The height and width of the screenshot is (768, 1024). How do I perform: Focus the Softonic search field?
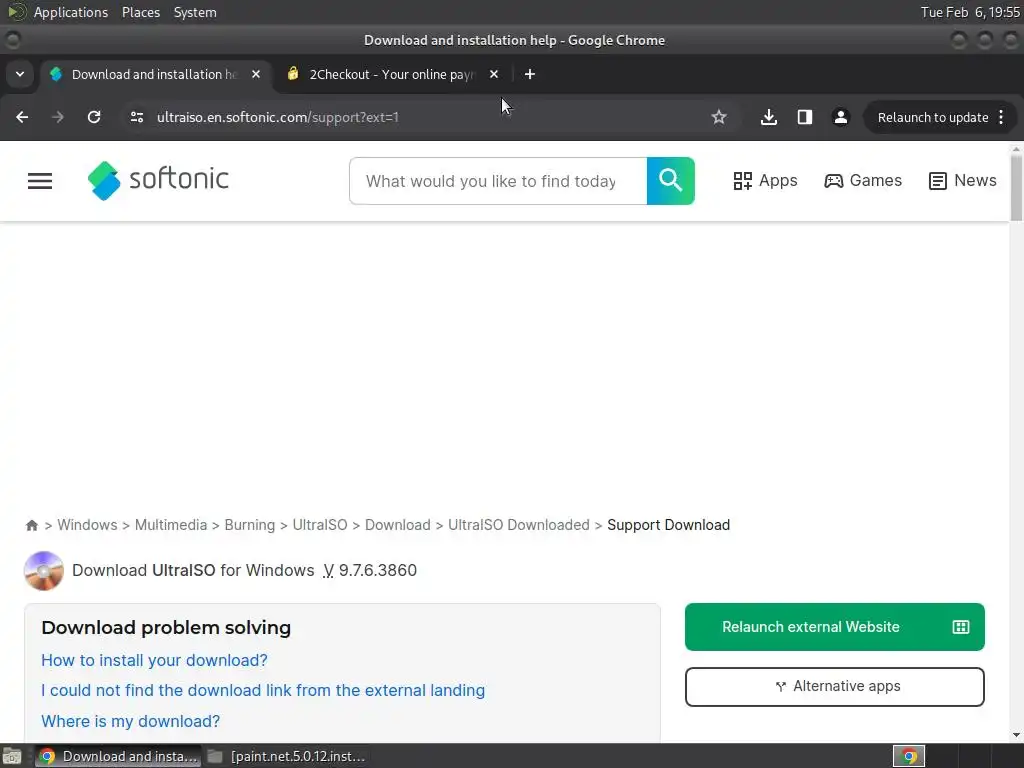pyautogui.click(x=498, y=181)
